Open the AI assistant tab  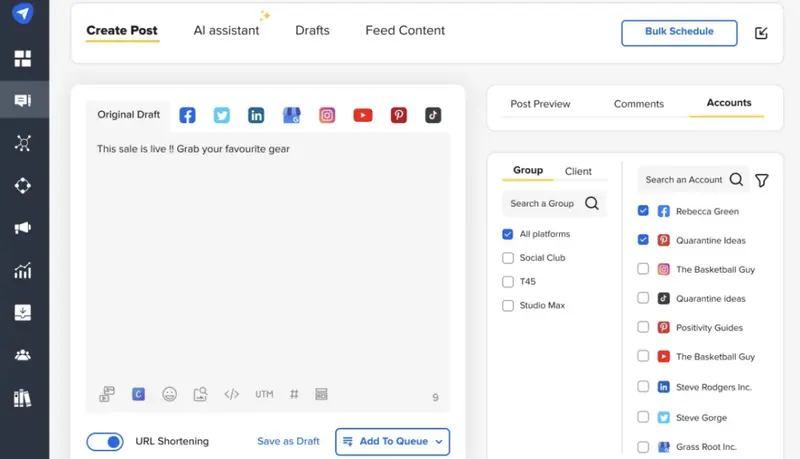[x=226, y=30]
